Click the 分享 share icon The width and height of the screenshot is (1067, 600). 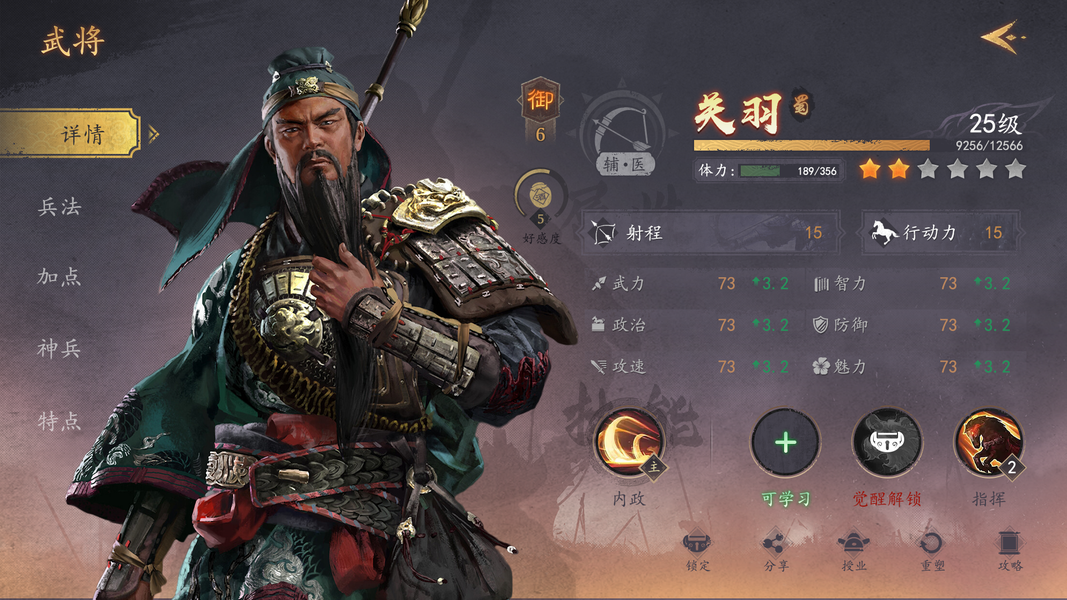774,543
